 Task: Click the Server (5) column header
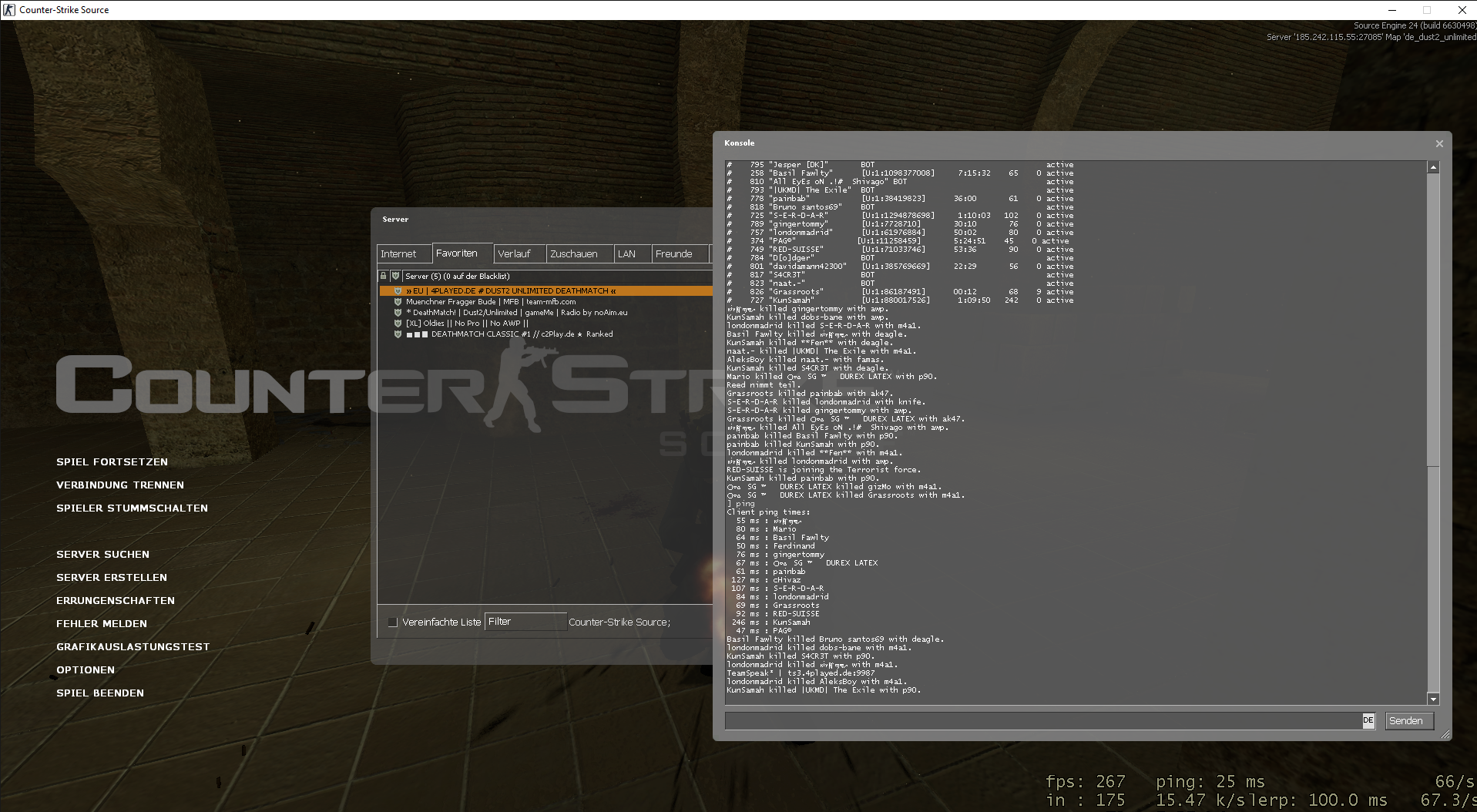pos(558,276)
